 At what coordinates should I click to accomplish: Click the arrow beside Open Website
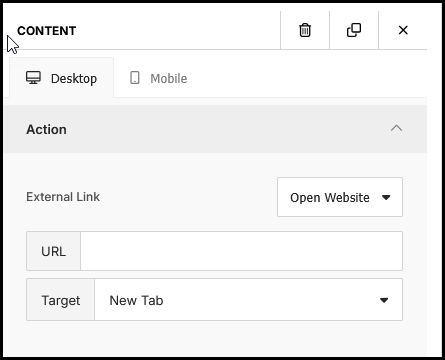[386, 197]
